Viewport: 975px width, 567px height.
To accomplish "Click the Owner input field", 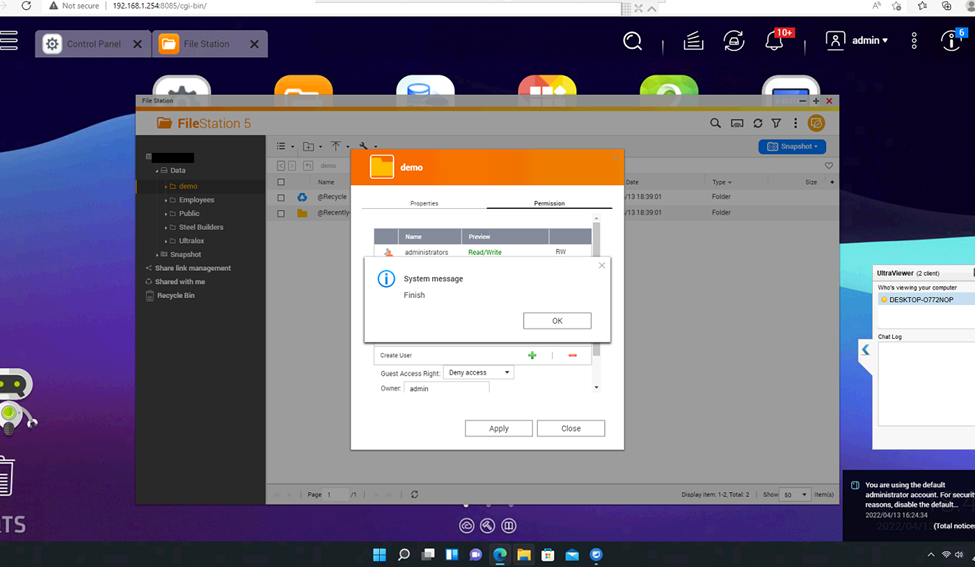I will [x=446, y=388].
